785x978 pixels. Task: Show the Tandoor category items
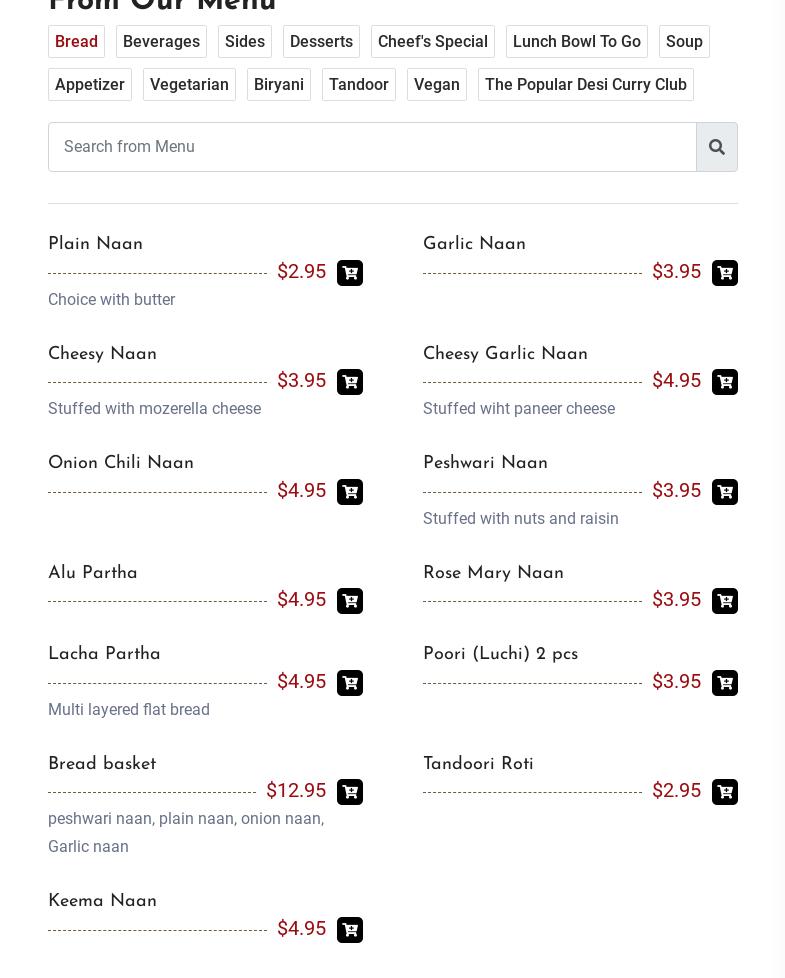(358, 85)
